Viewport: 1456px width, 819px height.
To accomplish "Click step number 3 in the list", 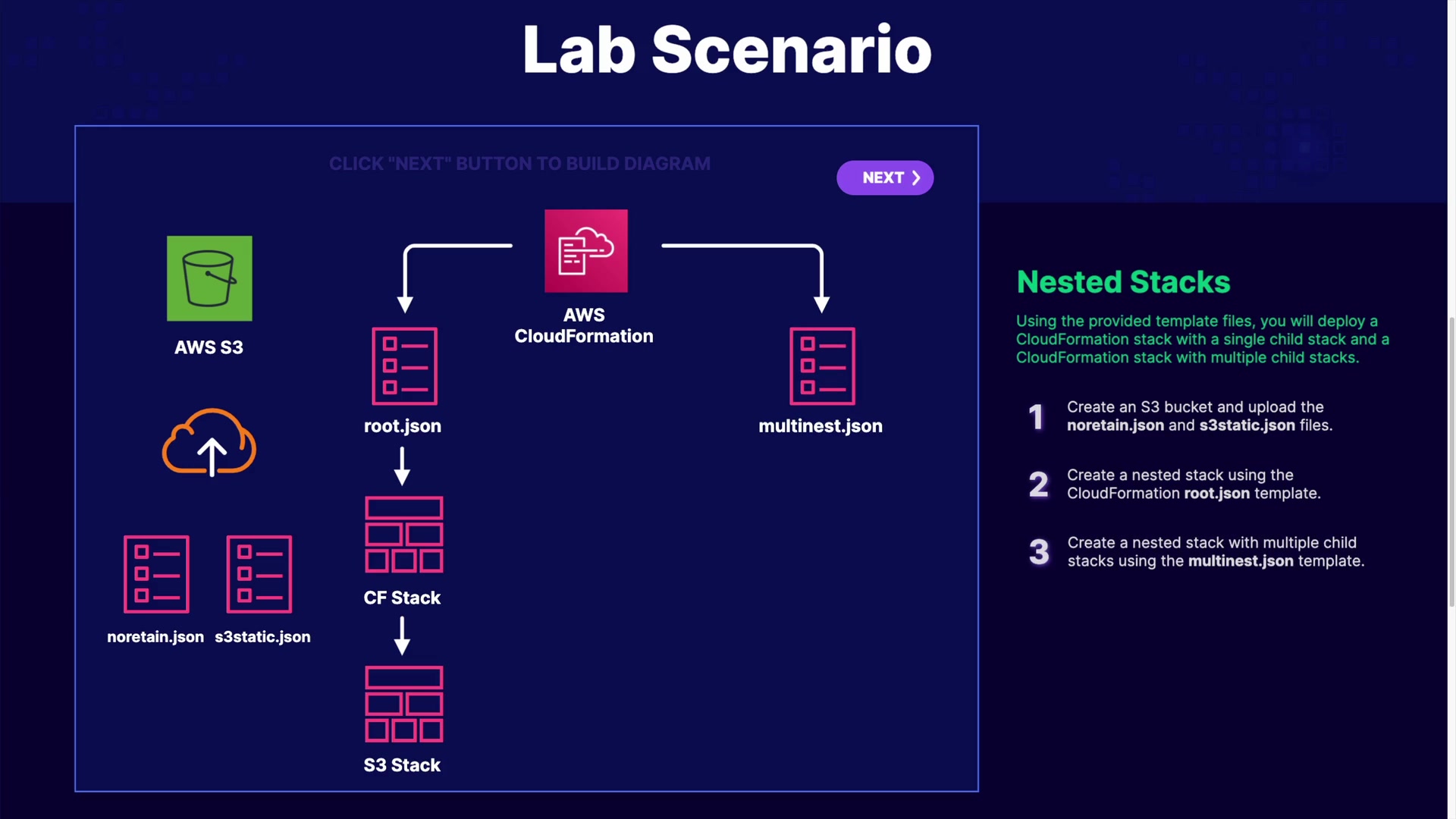I will [1039, 552].
